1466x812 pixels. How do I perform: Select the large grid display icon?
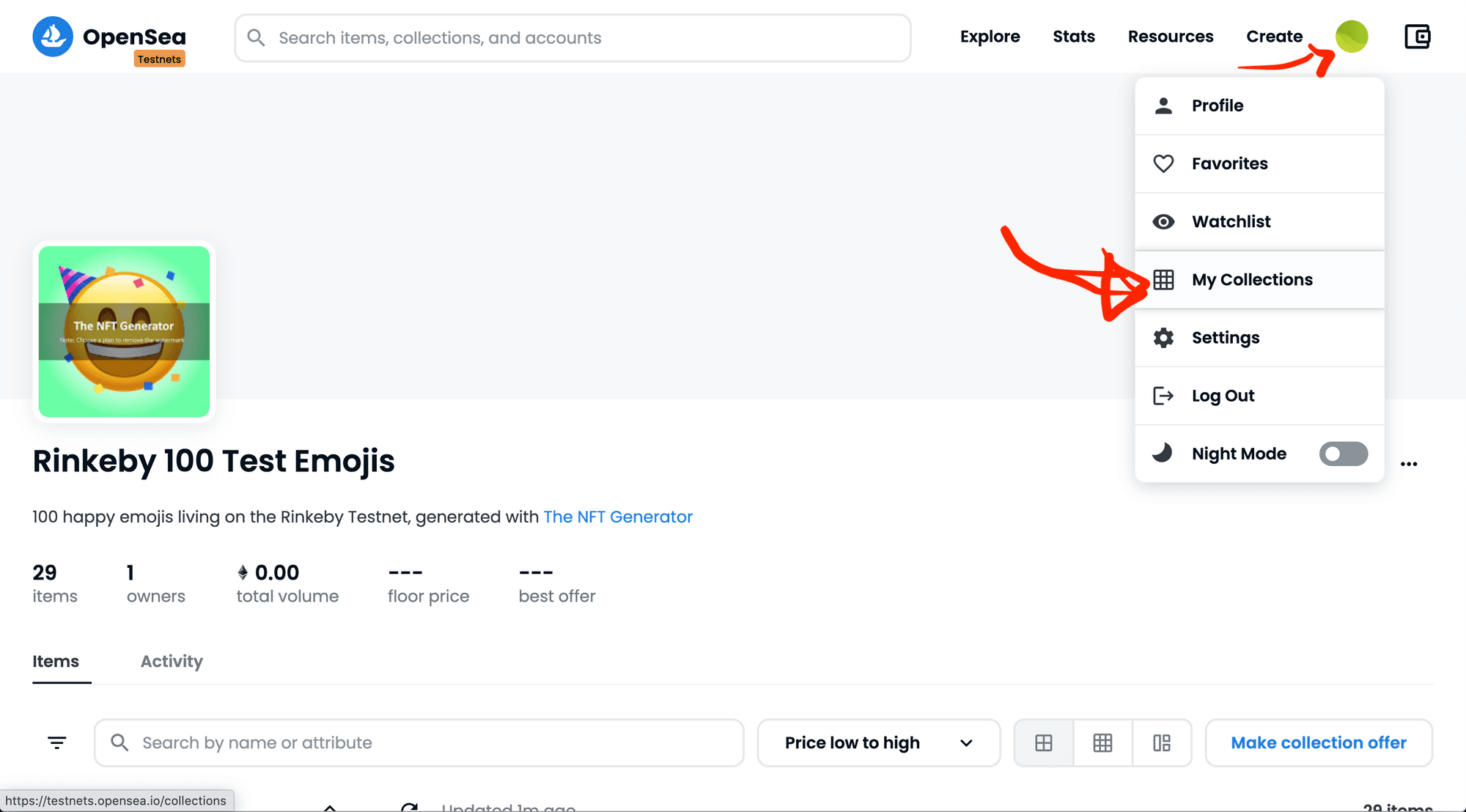[x=1044, y=742]
